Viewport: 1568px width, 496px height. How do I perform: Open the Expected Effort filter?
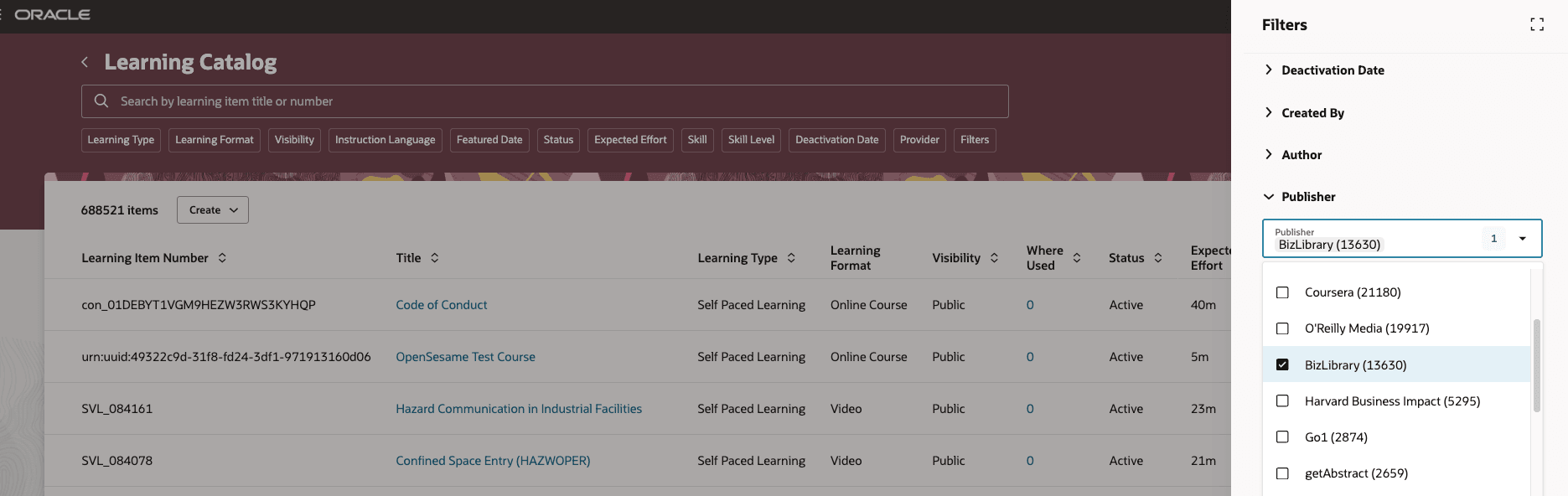[x=629, y=139]
